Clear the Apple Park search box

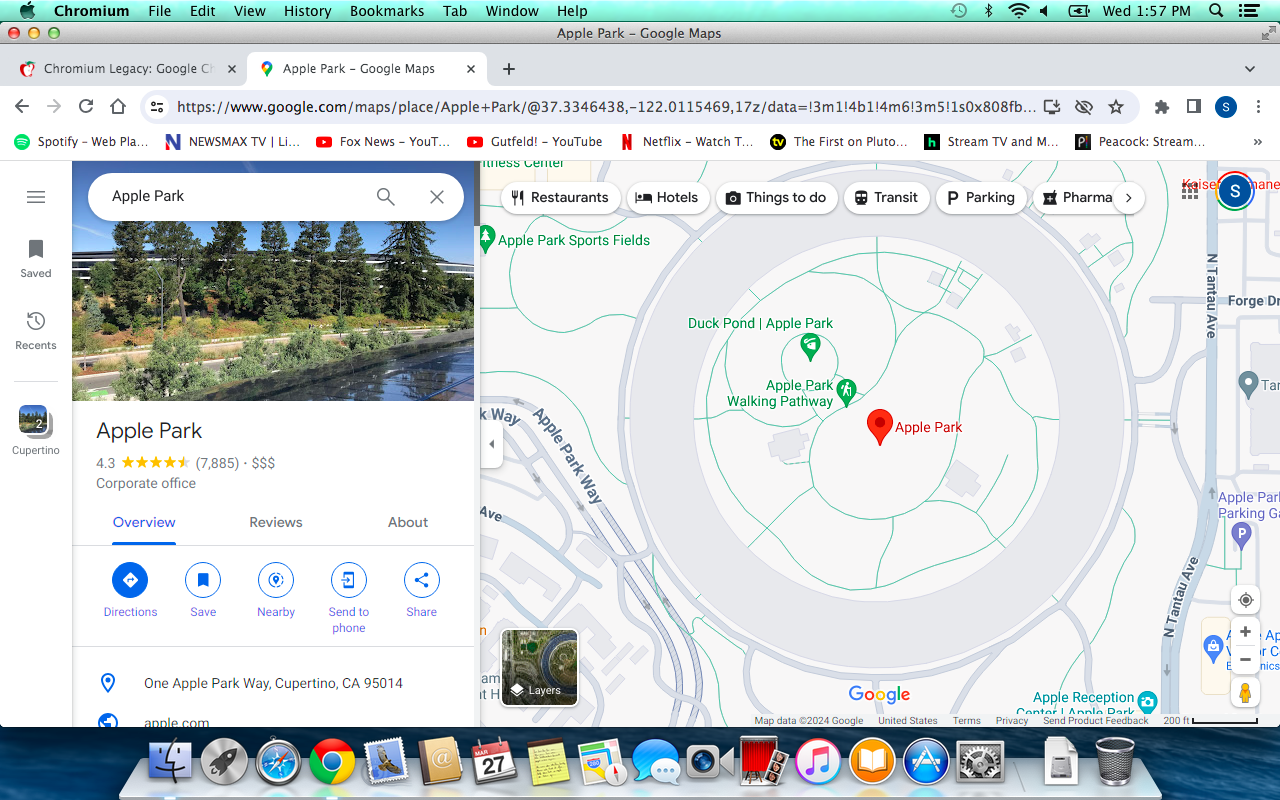pyautogui.click(x=437, y=197)
